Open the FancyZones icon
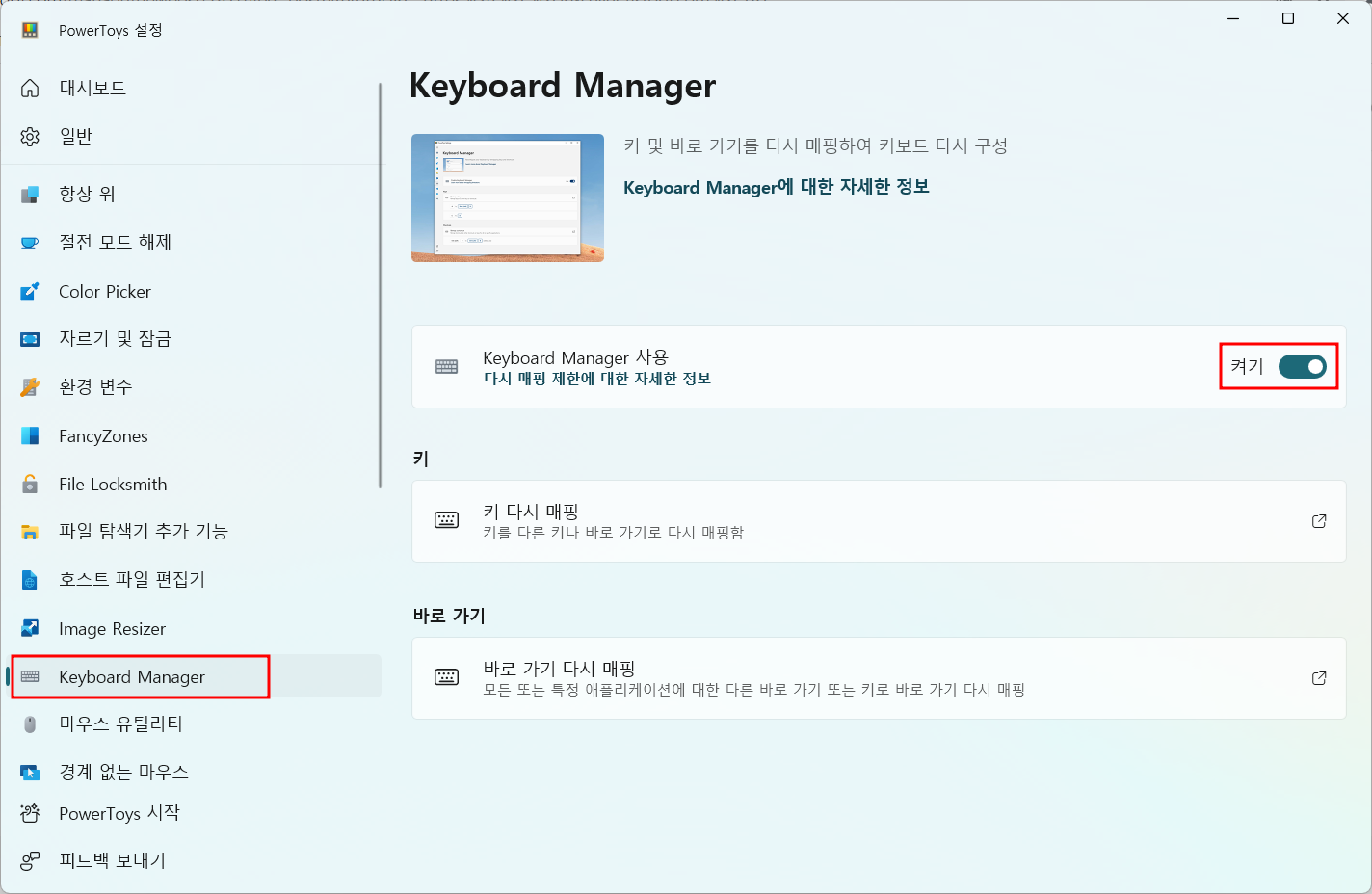The image size is (1372, 894). [30, 435]
